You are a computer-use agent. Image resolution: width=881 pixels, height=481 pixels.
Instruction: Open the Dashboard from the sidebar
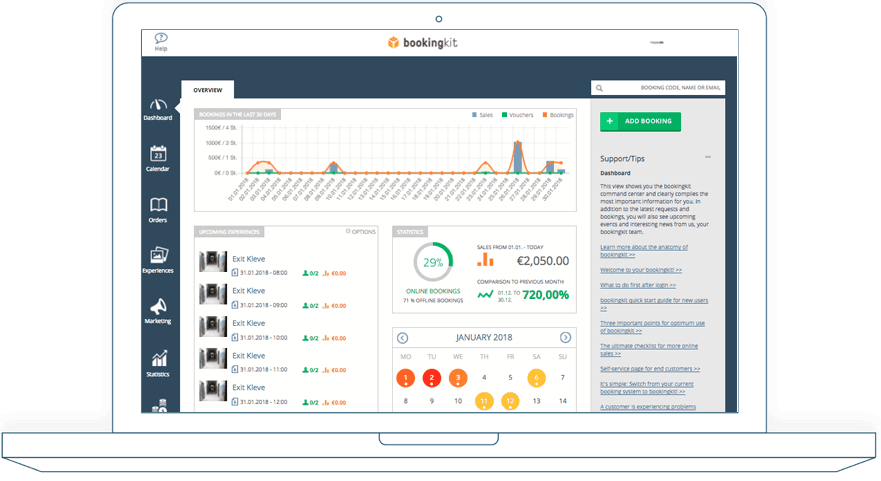coord(157,109)
